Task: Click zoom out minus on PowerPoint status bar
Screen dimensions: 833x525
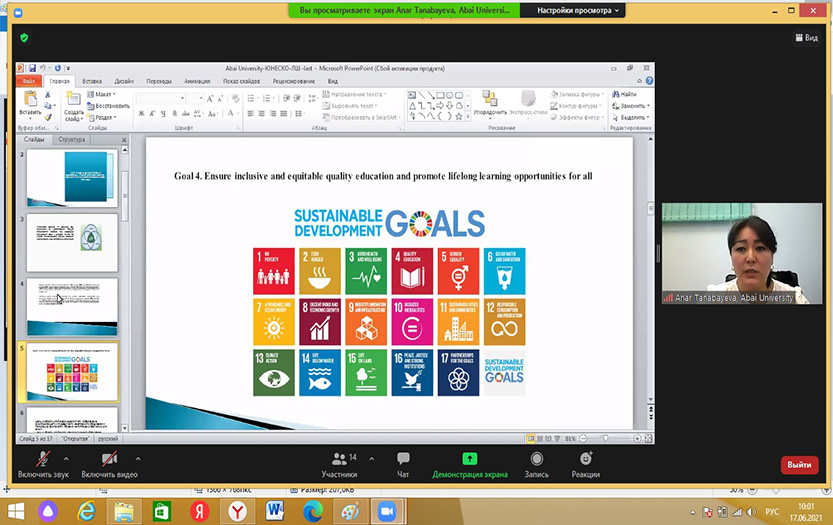Action: pyautogui.click(x=583, y=438)
